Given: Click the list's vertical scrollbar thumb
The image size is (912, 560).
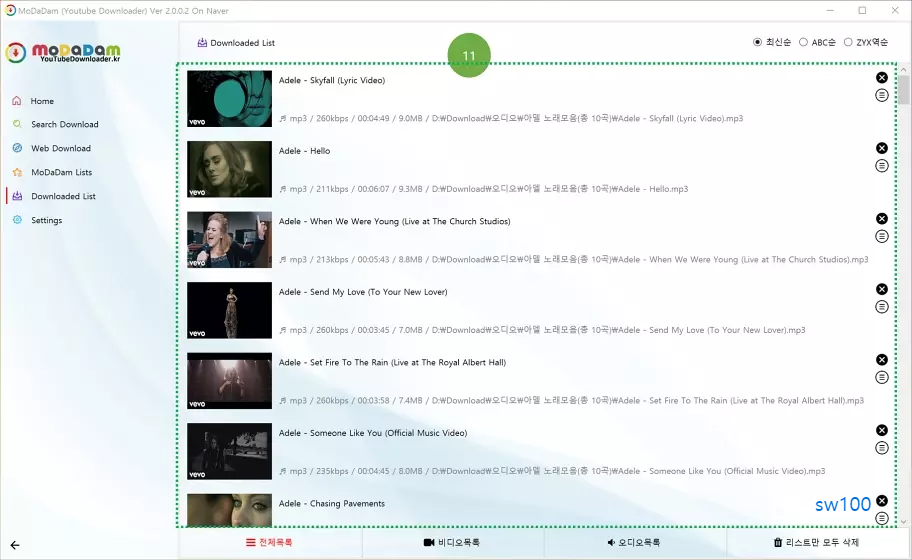Looking at the screenshot, I should pyautogui.click(x=903, y=90).
